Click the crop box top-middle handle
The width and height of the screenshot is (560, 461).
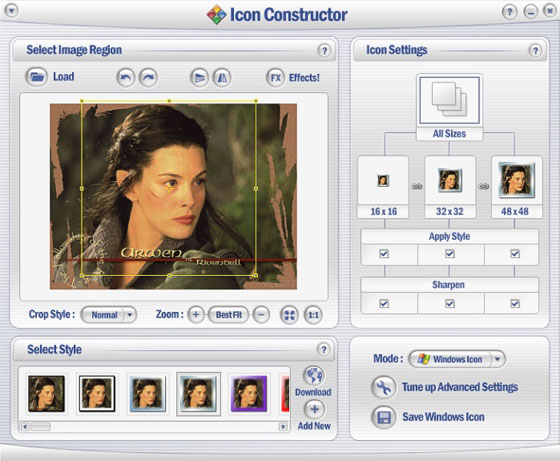coord(169,101)
